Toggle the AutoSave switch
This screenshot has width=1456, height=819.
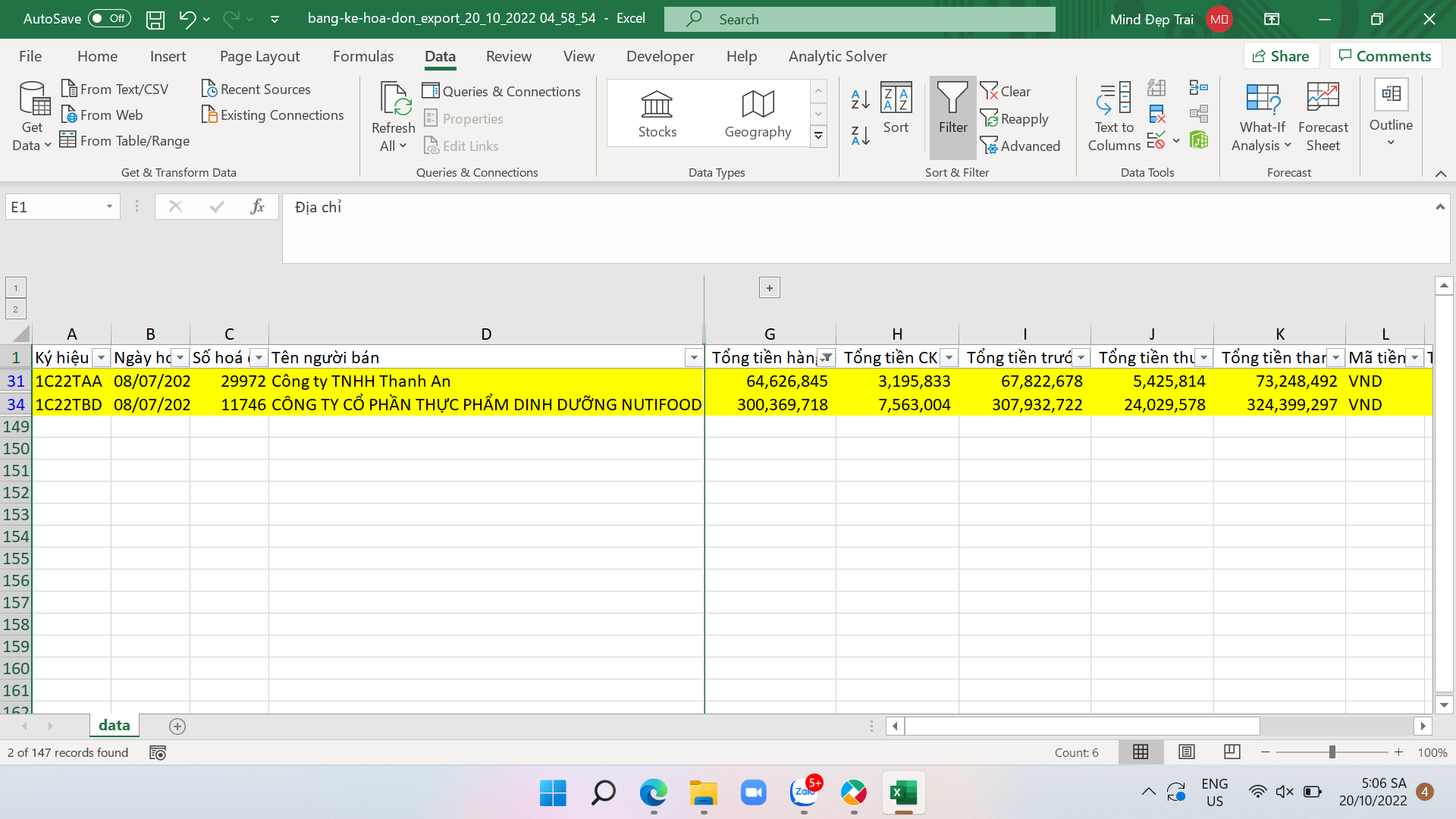pyautogui.click(x=109, y=19)
